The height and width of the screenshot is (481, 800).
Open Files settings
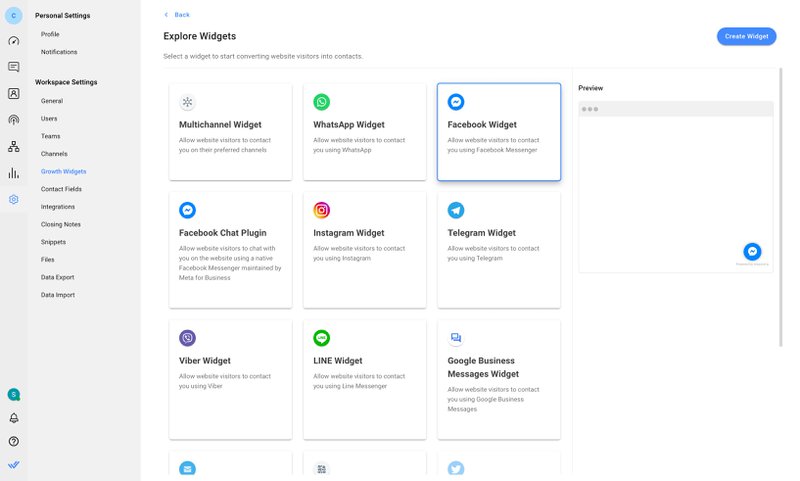pyautogui.click(x=47, y=260)
